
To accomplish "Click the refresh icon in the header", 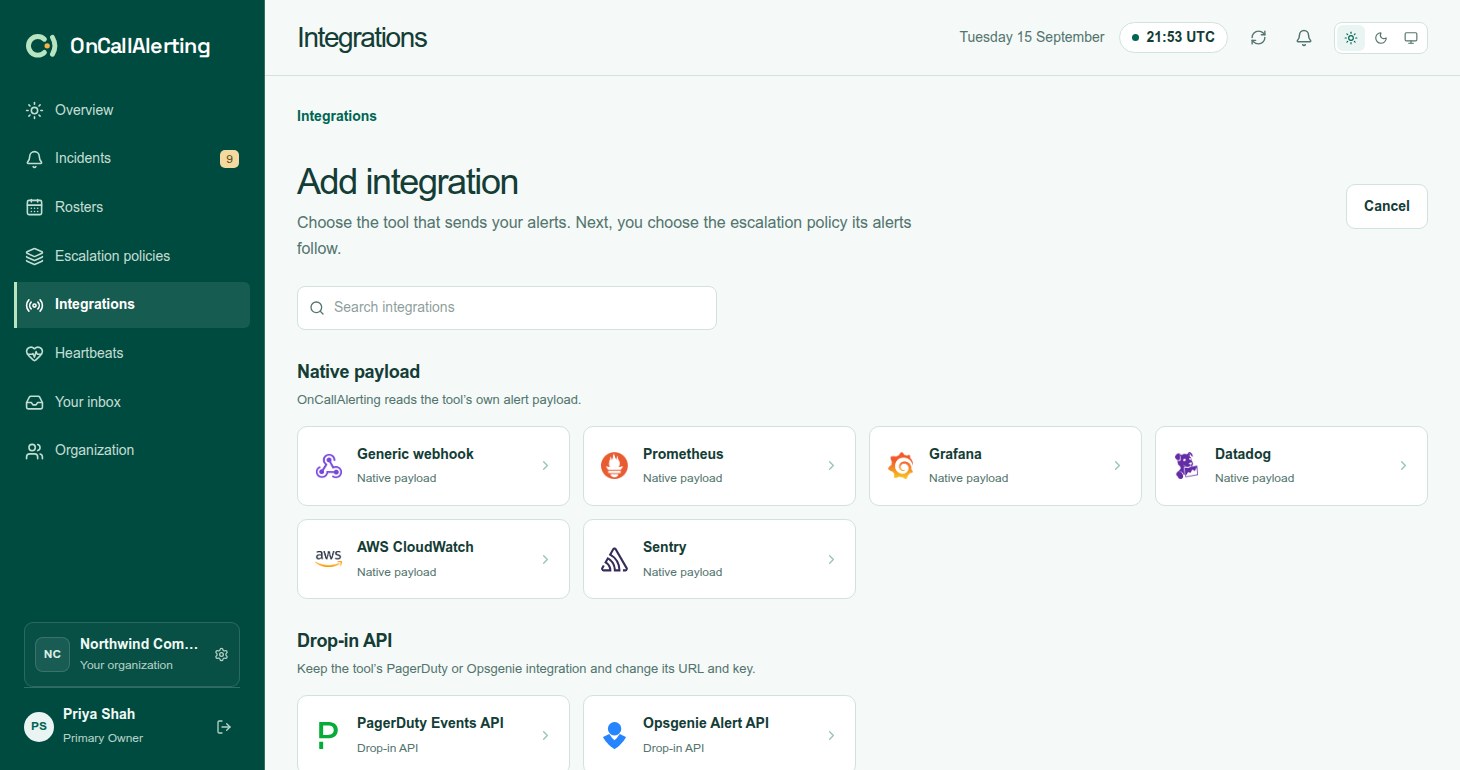I will [1258, 38].
